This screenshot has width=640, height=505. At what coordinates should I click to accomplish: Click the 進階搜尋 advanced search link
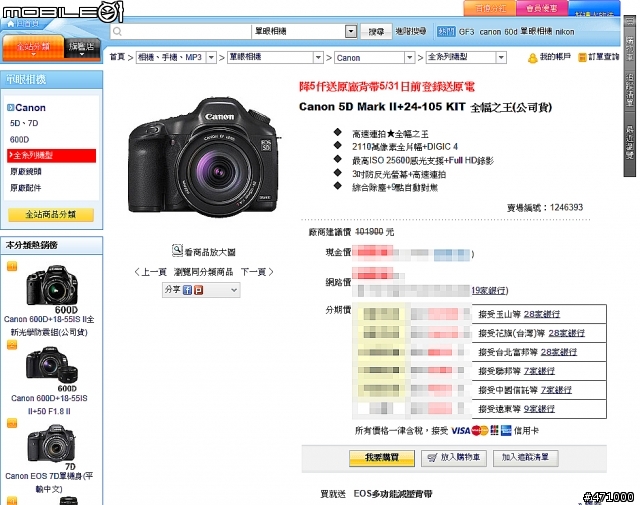click(411, 31)
